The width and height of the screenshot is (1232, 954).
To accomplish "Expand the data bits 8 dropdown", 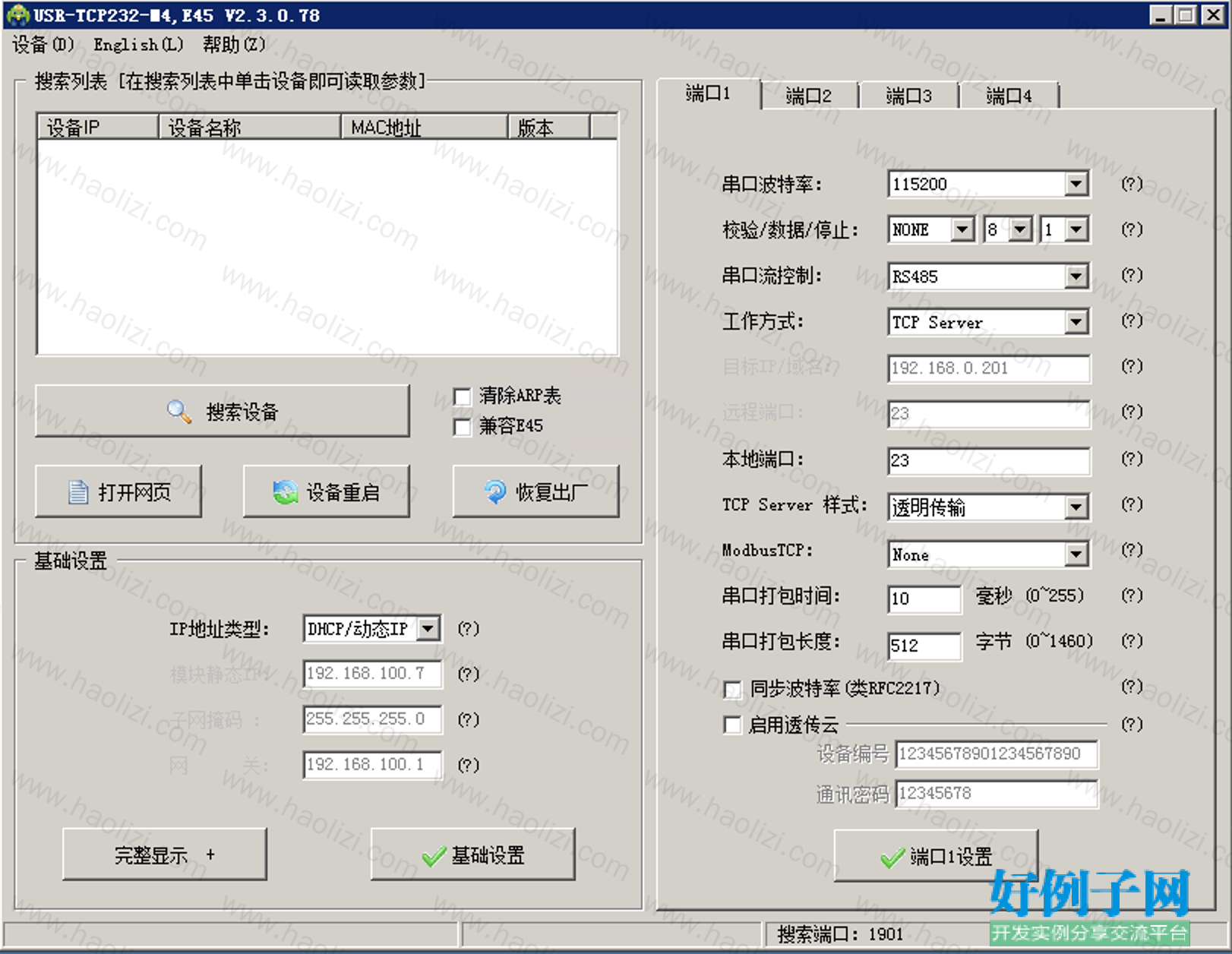I will [x=1020, y=229].
